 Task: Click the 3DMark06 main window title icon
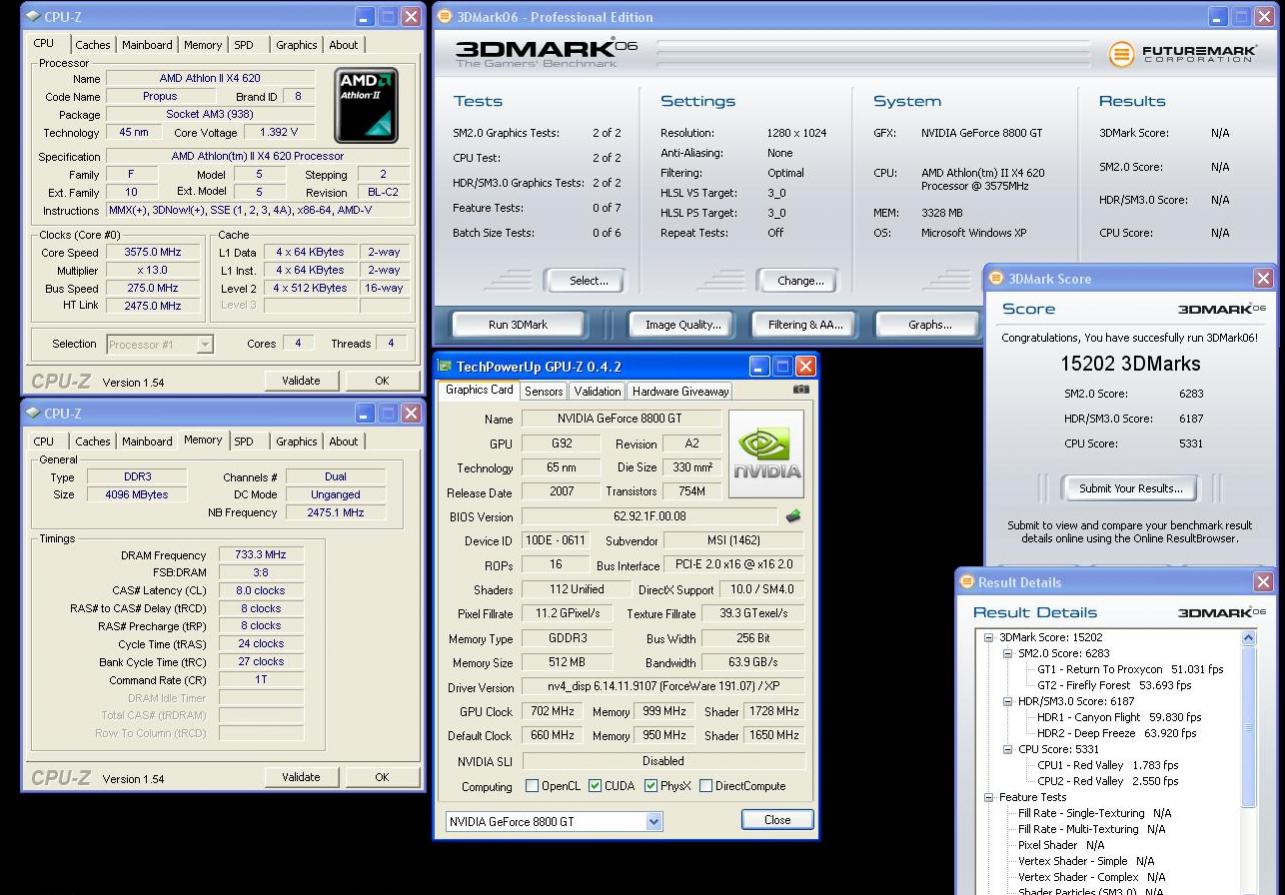445,17
